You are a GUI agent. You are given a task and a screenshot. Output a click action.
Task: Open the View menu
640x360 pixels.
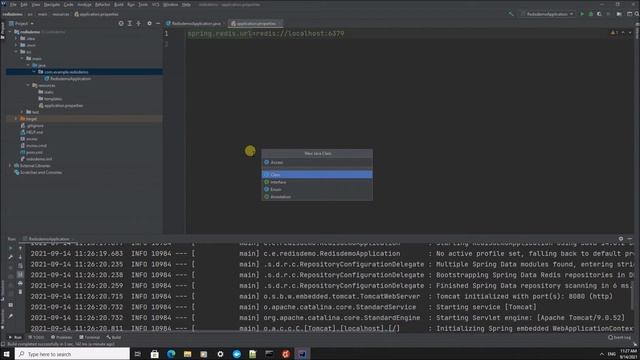coord(36,4)
